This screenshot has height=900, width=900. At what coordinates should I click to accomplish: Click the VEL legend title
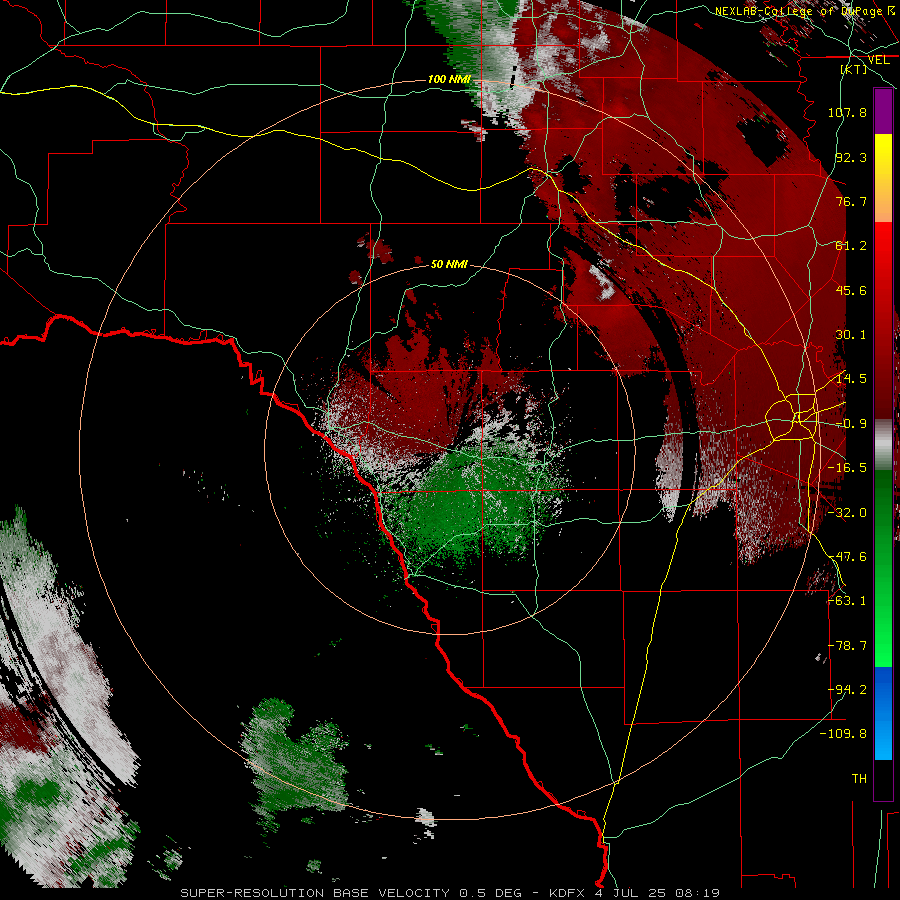[878, 60]
